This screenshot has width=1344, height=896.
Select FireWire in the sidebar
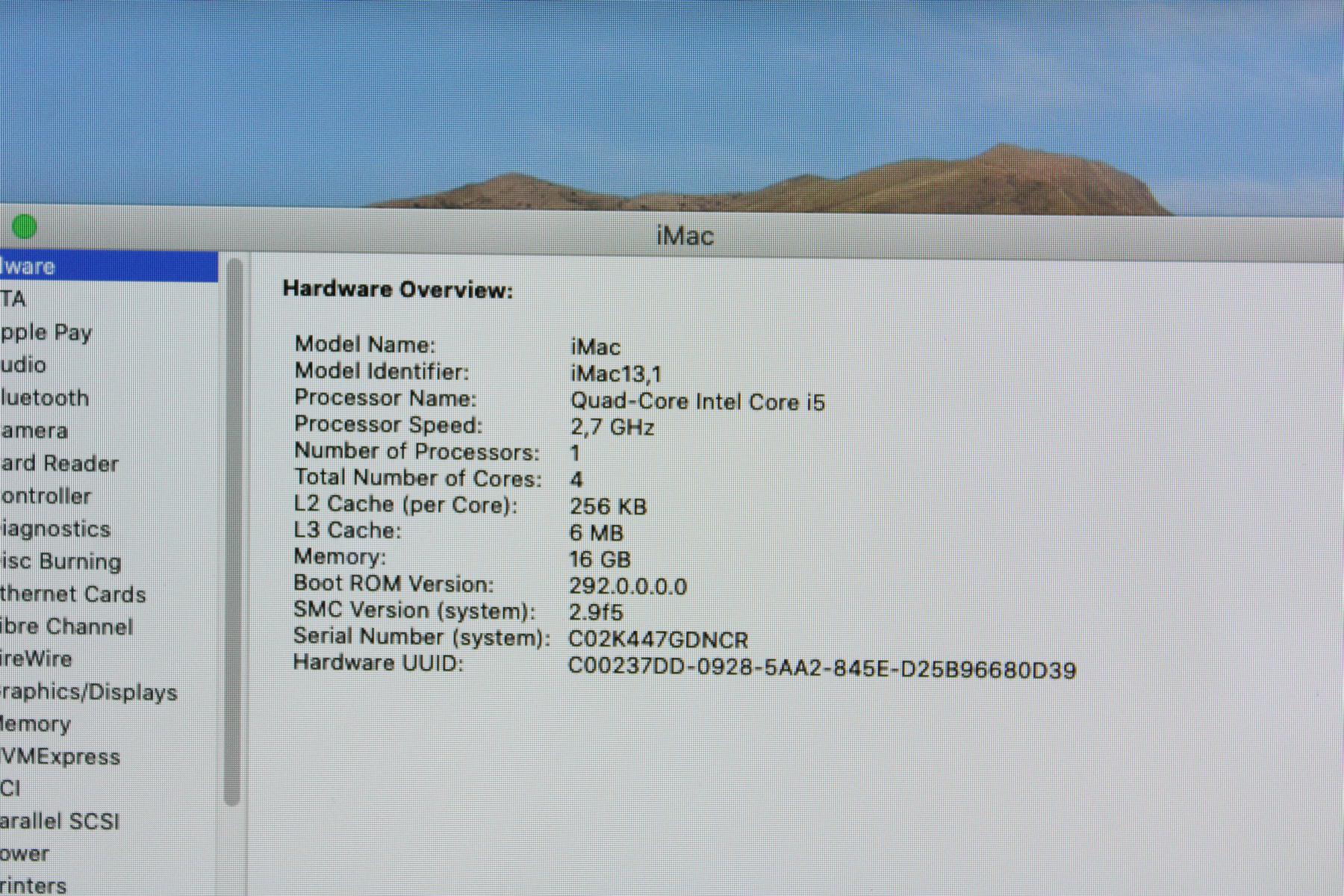pyautogui.click(x=37, y=659)
